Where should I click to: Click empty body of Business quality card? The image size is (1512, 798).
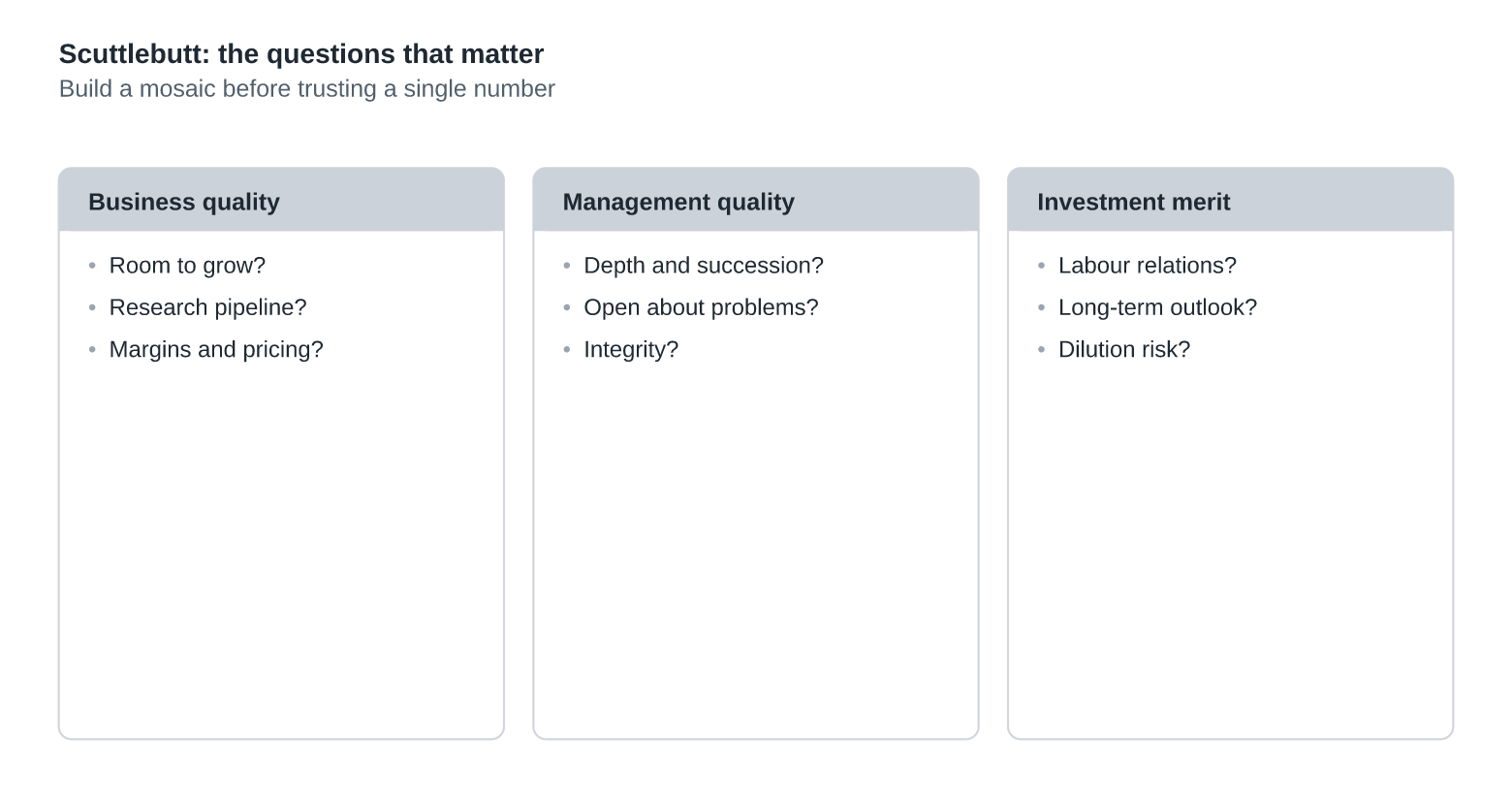point(281,553)
